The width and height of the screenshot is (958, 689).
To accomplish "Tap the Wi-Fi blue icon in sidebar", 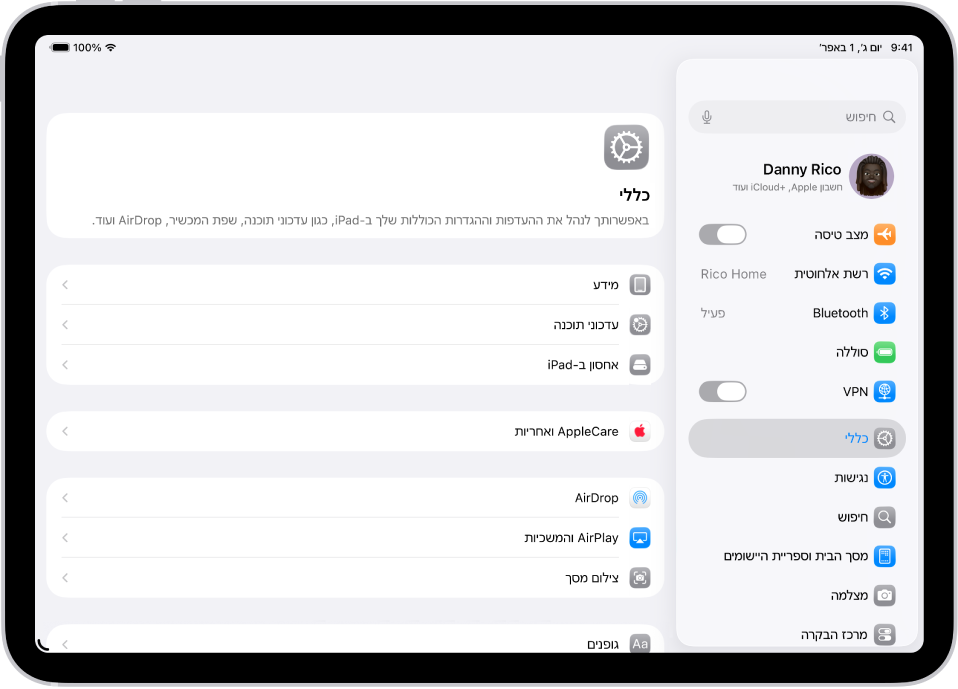I will [x=884, y=274].
